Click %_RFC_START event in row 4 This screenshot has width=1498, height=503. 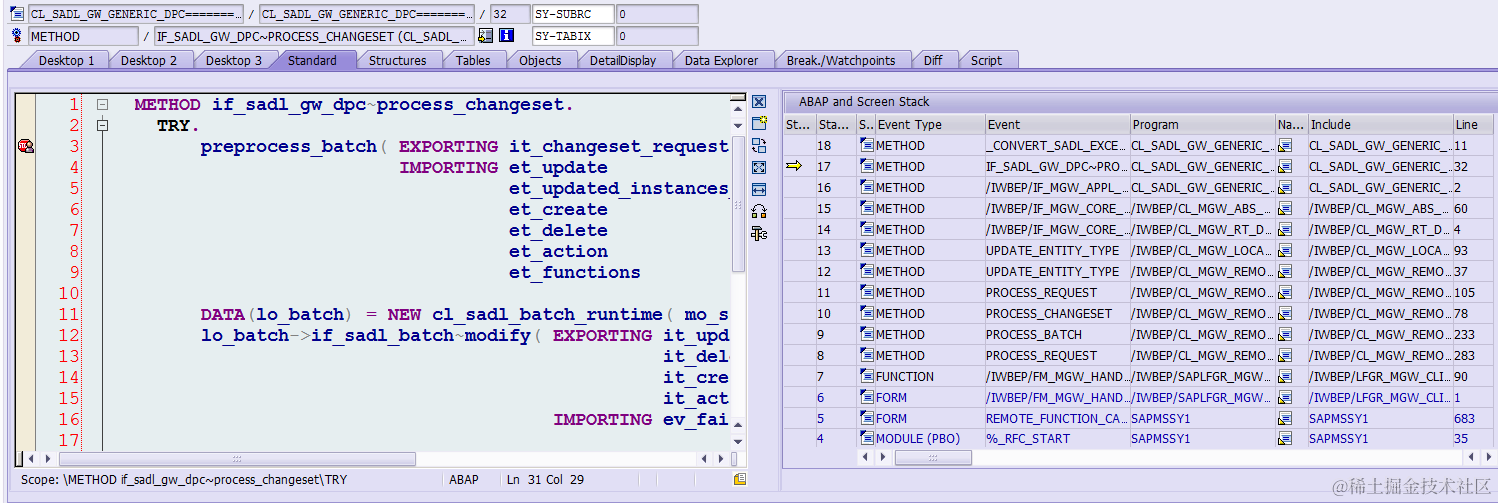tap(1057, 439)
